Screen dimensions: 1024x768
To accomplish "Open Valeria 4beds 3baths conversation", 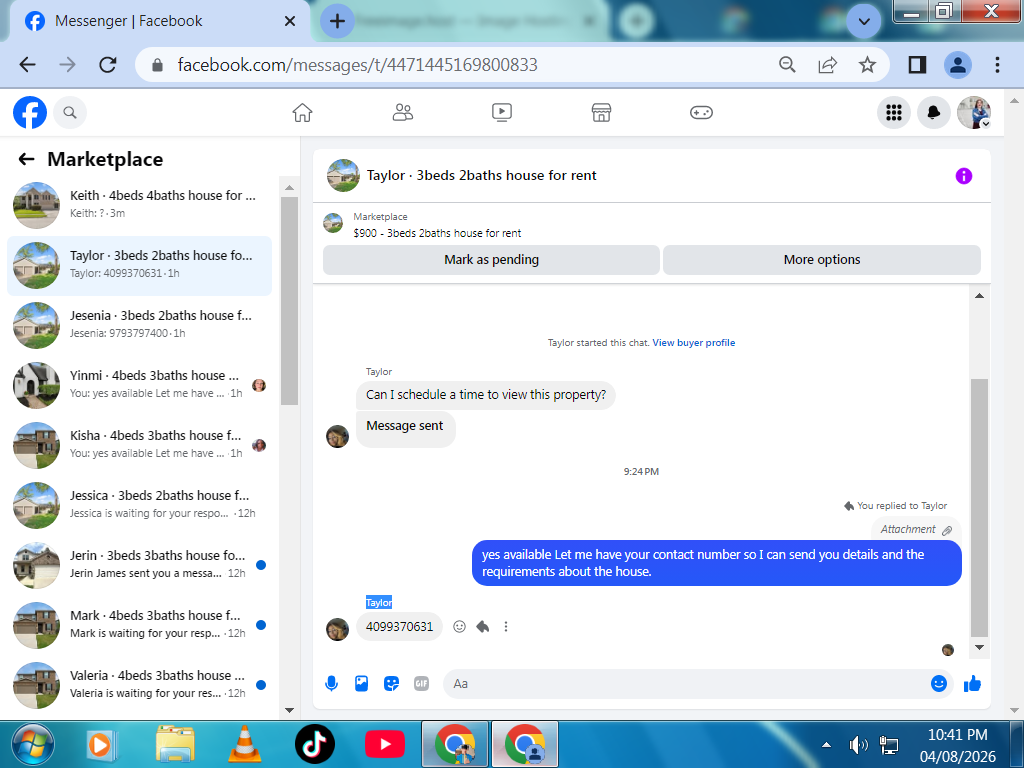I will (x=139, y=686).
